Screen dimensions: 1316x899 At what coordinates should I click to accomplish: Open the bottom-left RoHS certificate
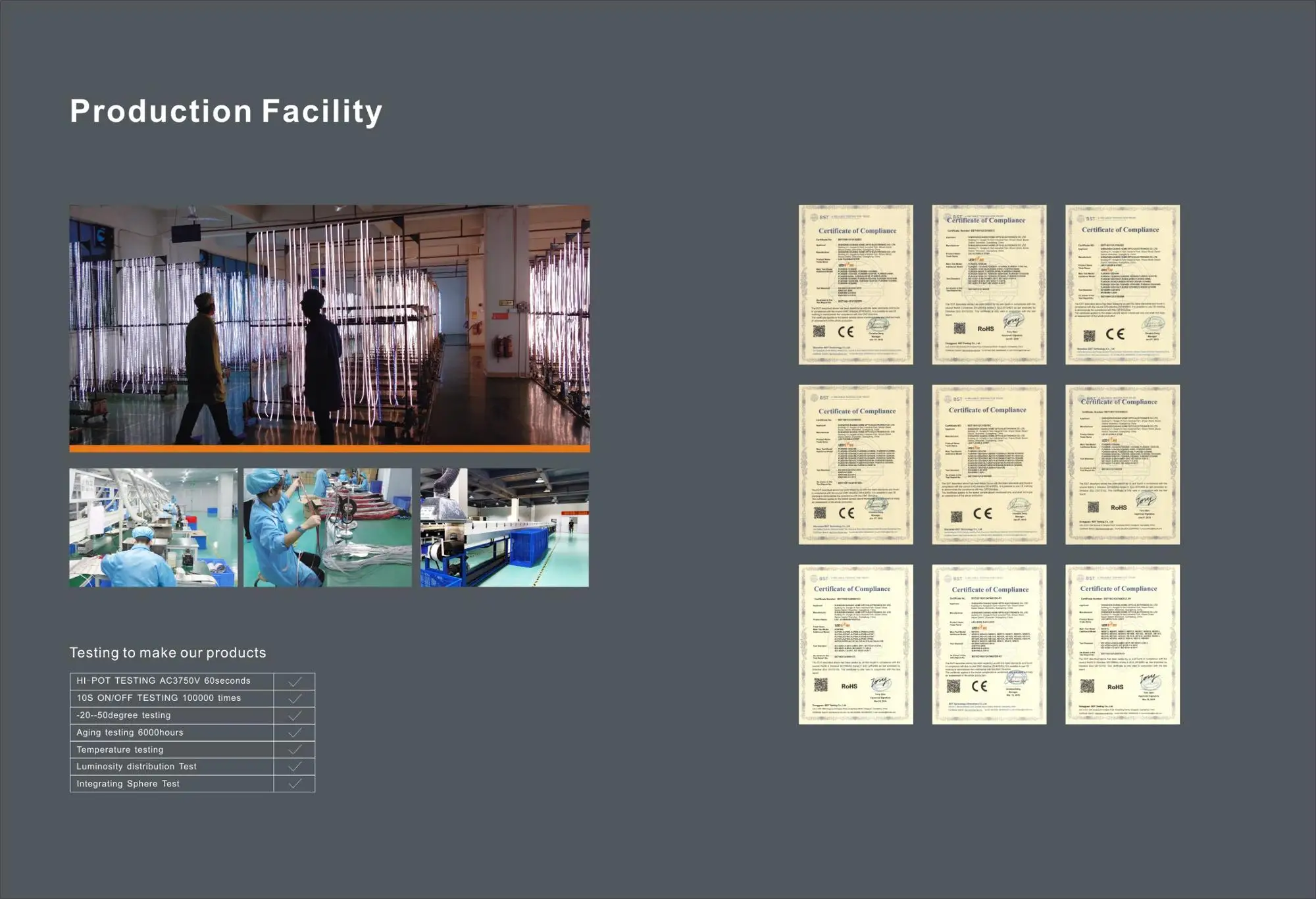[x=855, y=644]
